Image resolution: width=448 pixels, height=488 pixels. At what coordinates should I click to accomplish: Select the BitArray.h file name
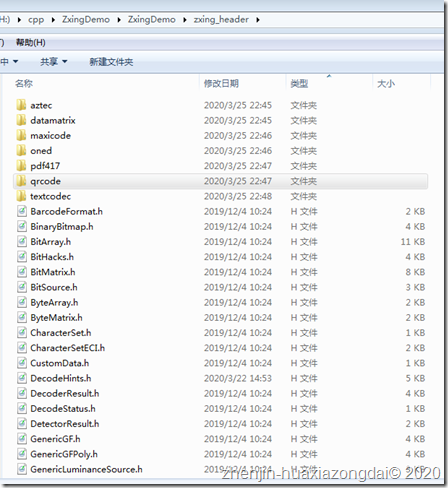pos(51,242)
